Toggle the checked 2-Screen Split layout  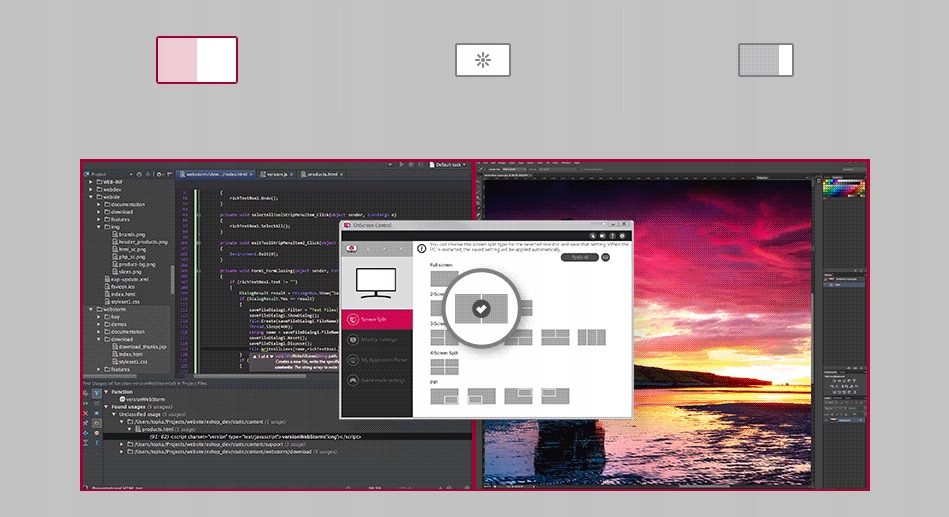point(481,310)
